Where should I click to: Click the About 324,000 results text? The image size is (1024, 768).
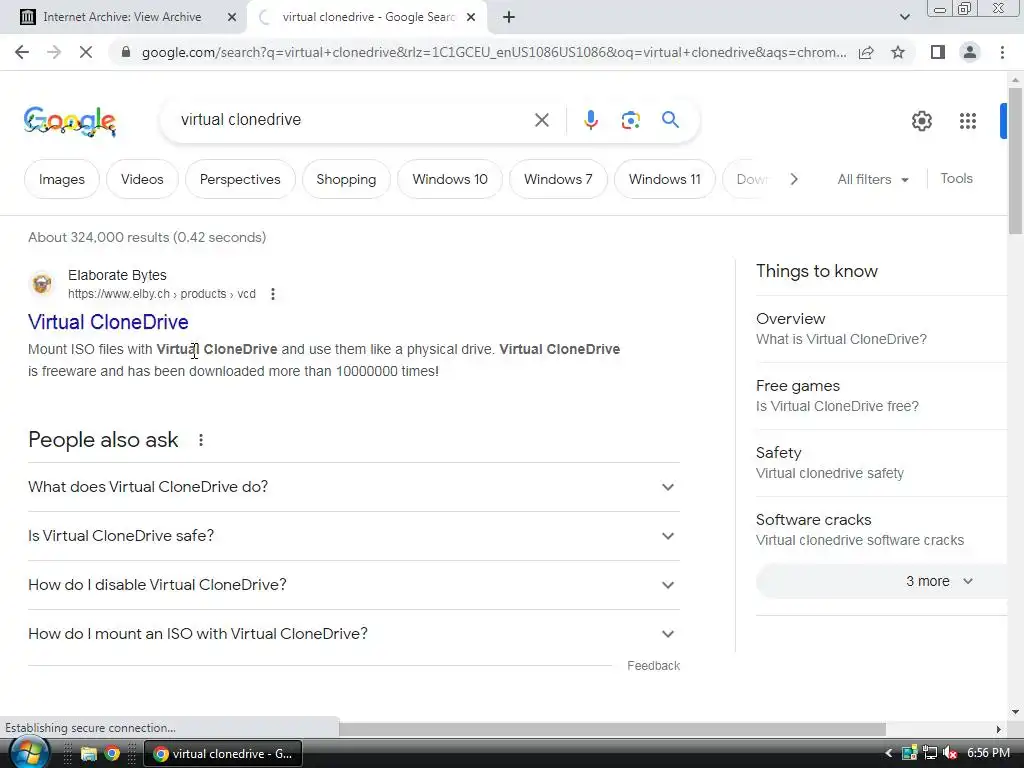pos(147,237)
